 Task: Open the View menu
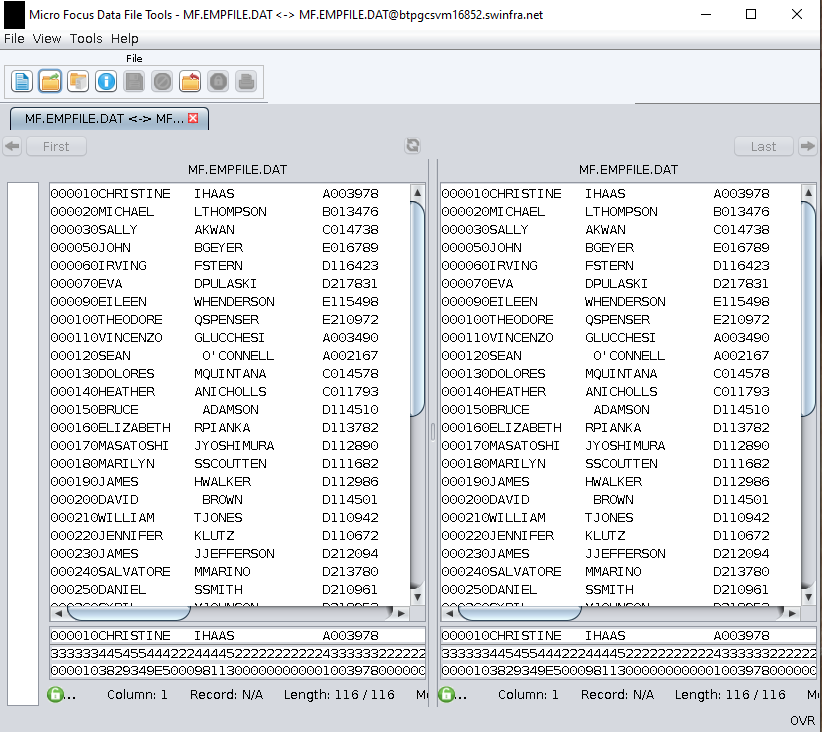[x=46, y=39]
